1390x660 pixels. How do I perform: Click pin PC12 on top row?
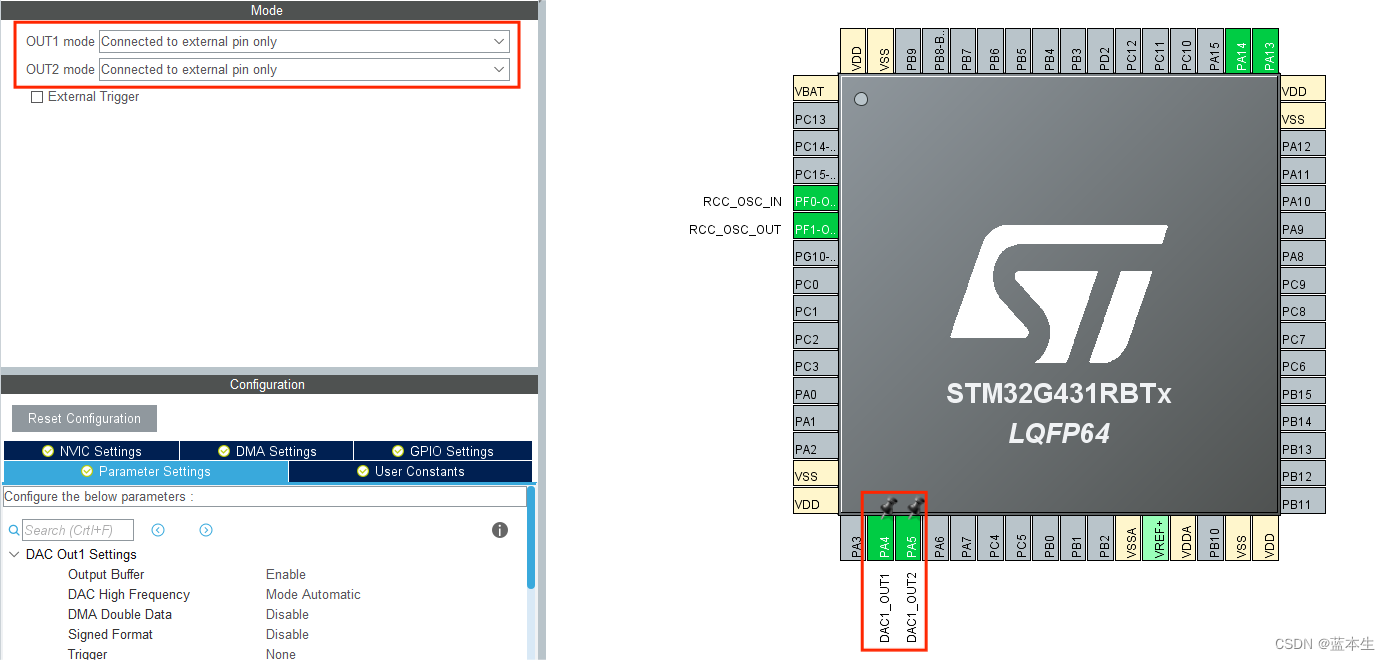[x=1130, y=49]
